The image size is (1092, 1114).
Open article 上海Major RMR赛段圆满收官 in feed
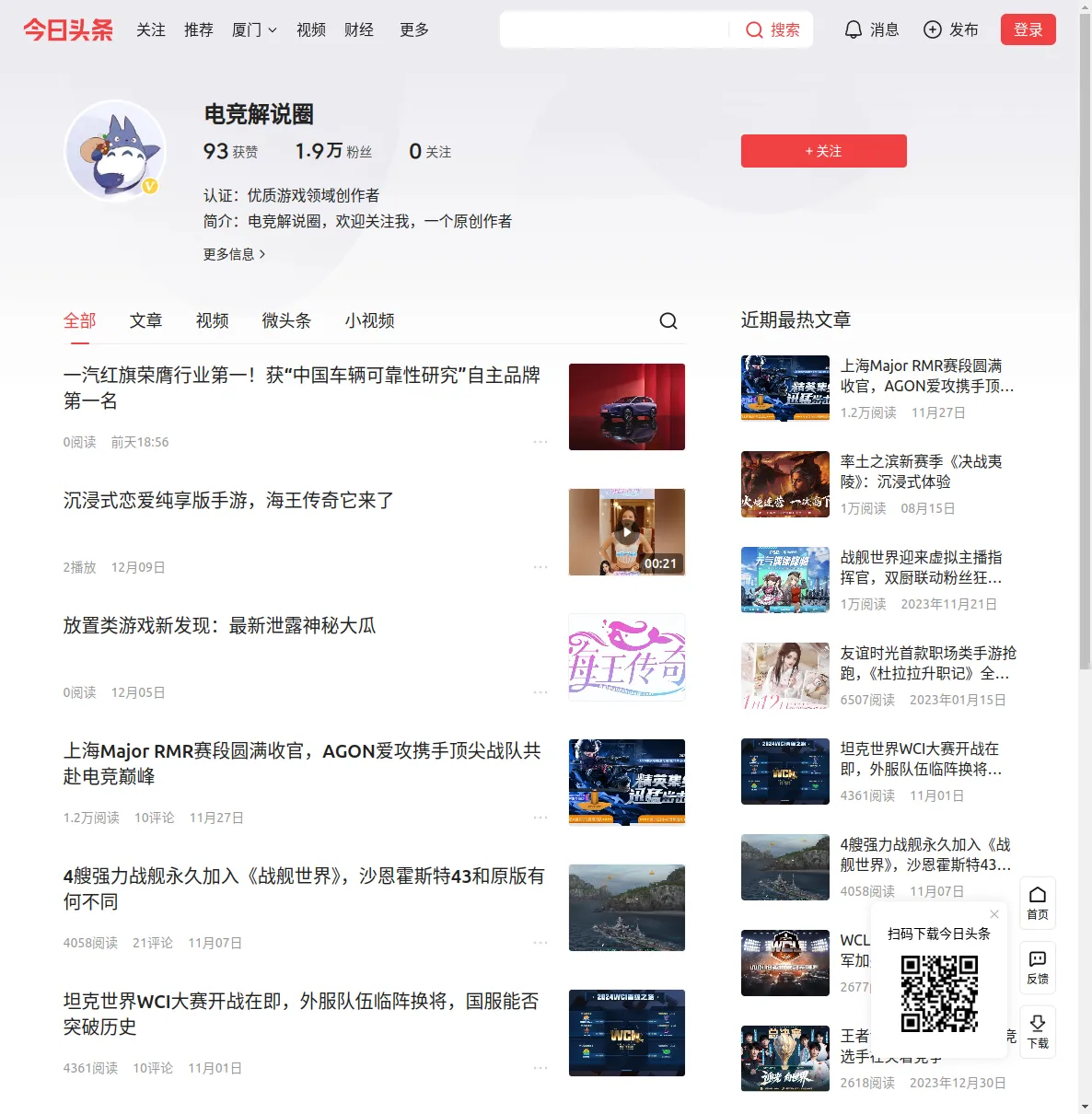(x=302, y=763)
